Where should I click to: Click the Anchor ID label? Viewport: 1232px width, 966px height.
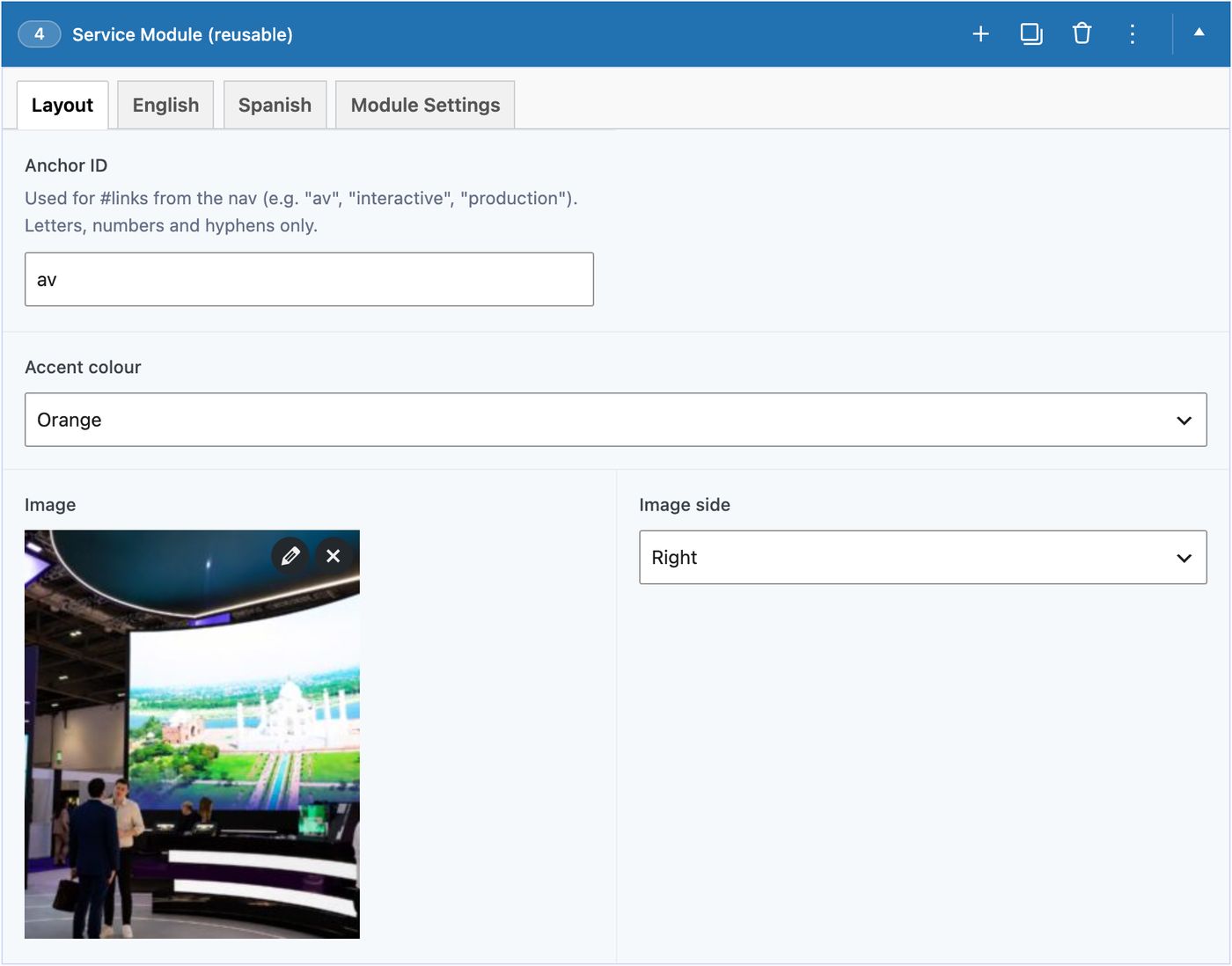point(66,165)
